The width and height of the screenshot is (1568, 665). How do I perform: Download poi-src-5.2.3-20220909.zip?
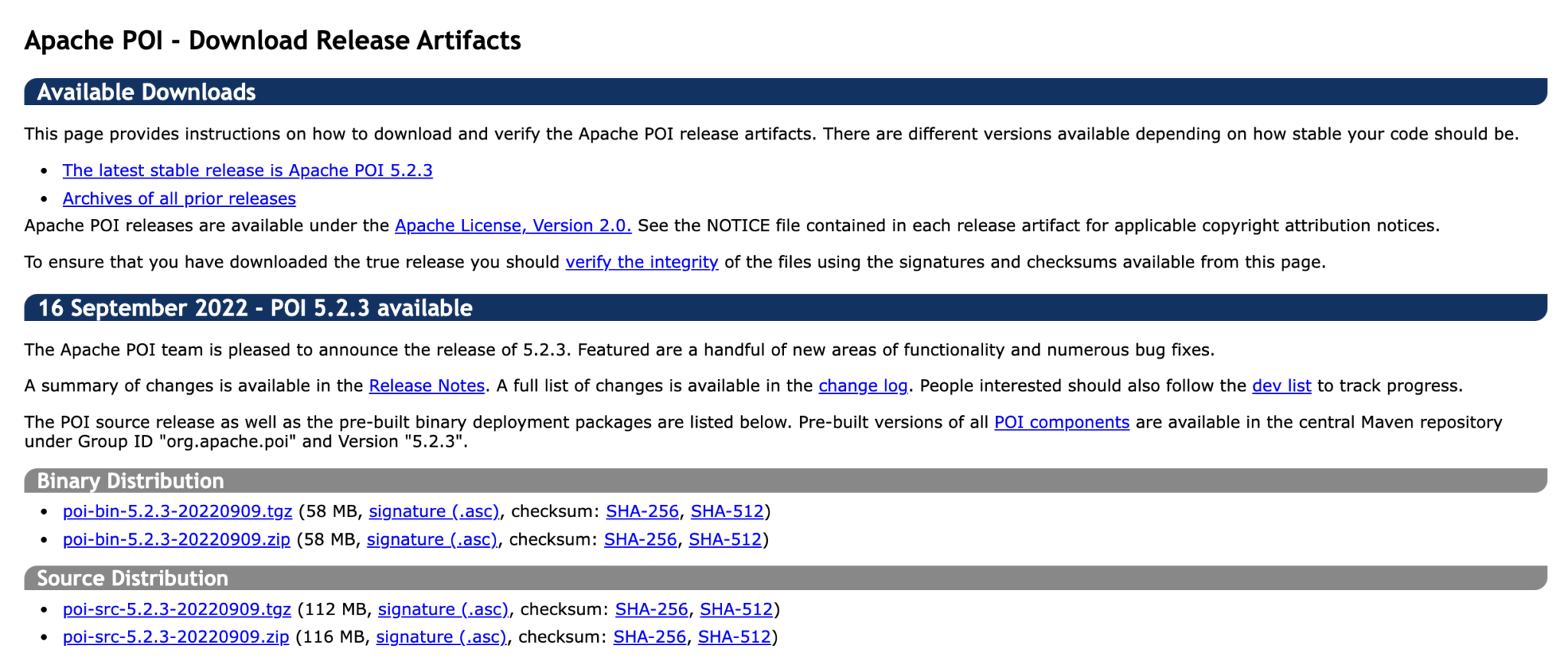(x=176, y=637)
